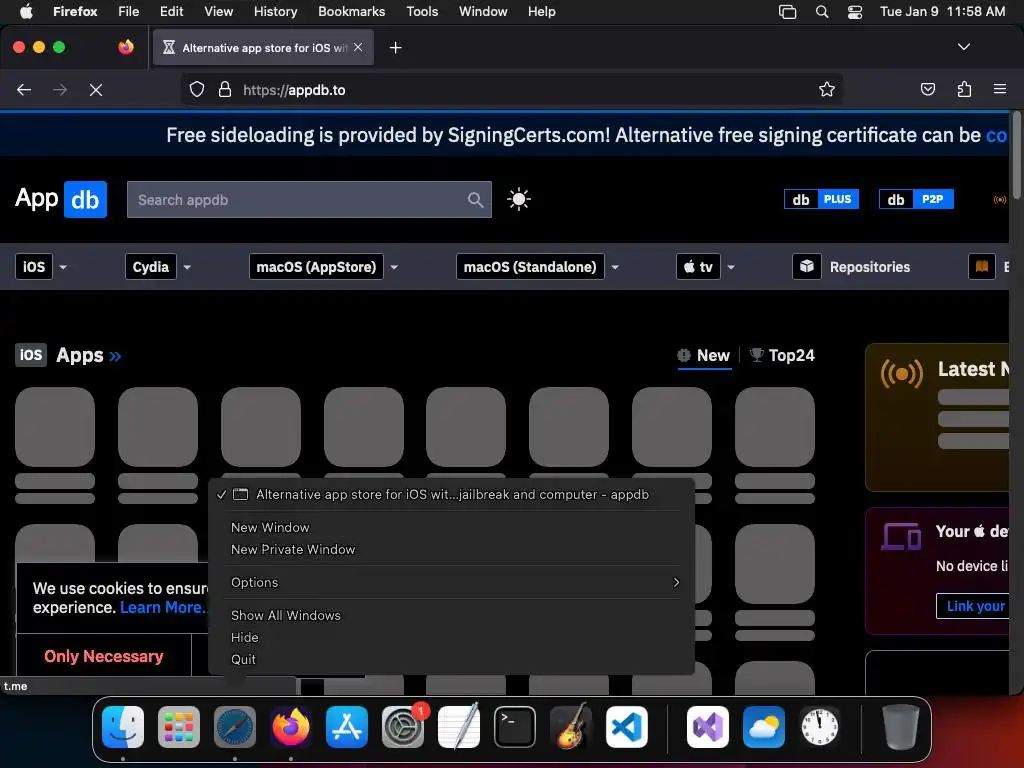Stop loading the page
The image size is (1024, 768).
[96, 90]
